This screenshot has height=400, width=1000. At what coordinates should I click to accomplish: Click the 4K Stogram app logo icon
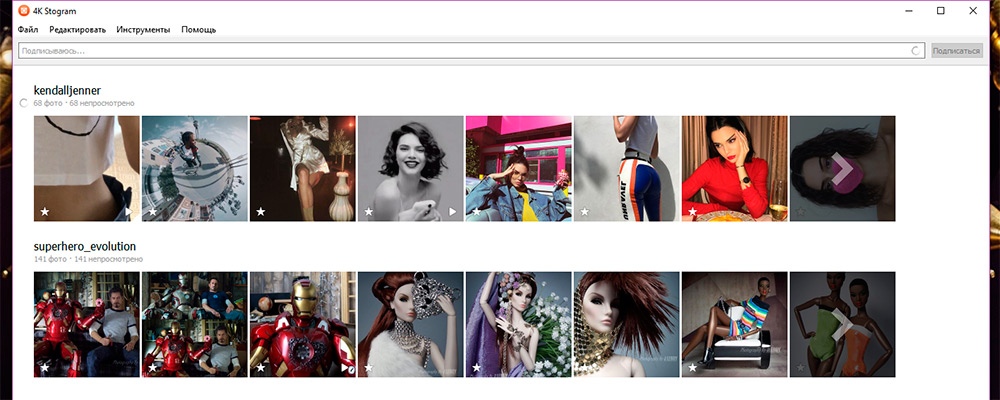24,11
